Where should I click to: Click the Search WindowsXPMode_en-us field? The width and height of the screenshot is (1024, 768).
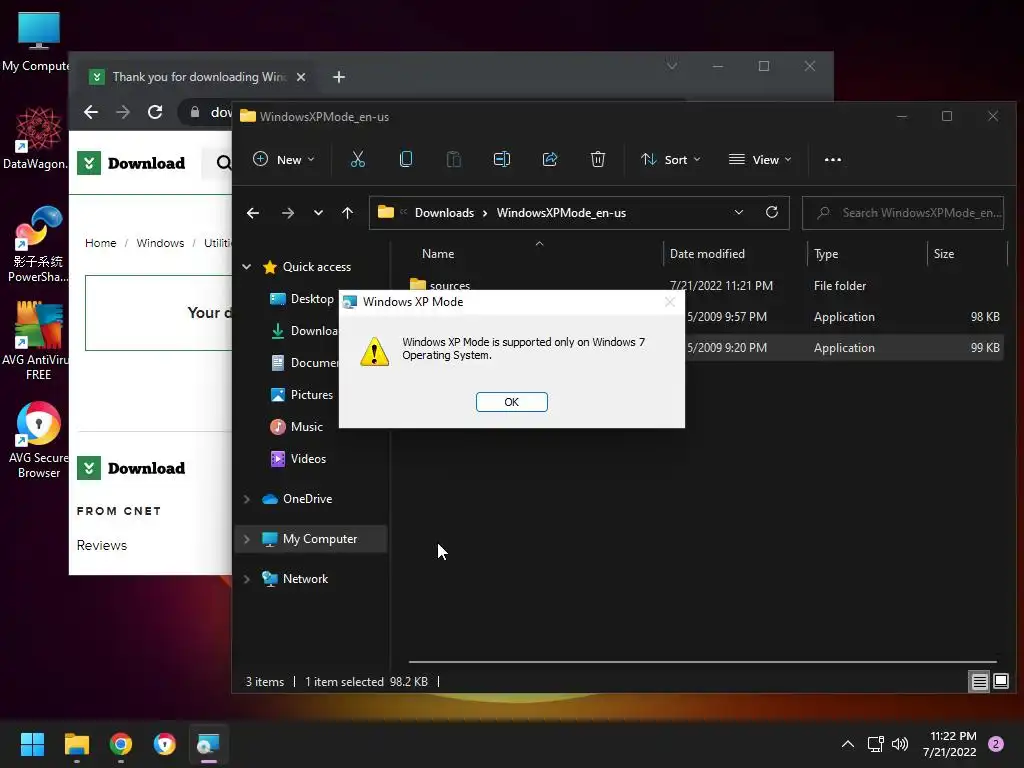click(x=903, y=213)
